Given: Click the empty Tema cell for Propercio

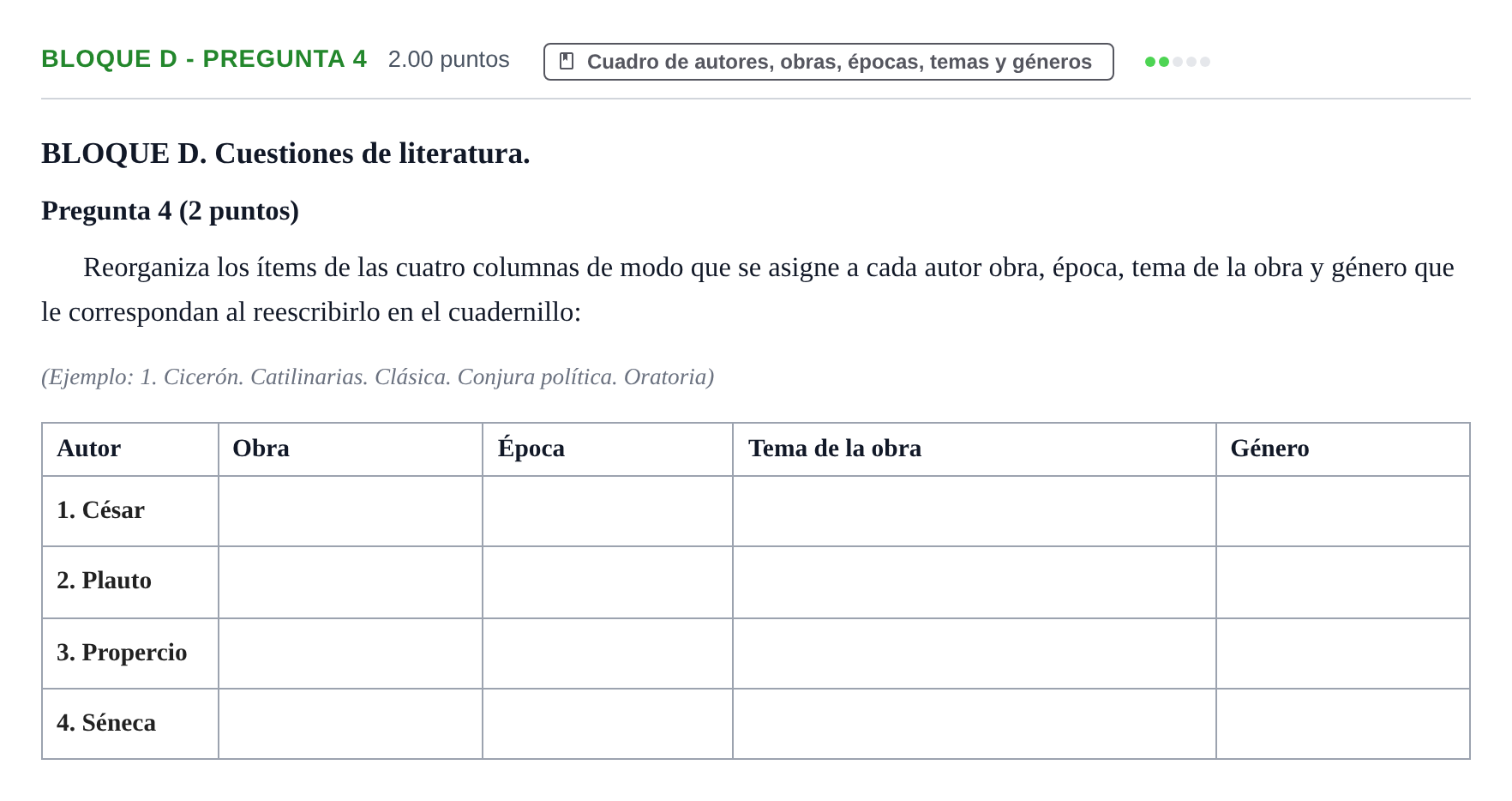Looking at the screenshot, I should [975, 653].
